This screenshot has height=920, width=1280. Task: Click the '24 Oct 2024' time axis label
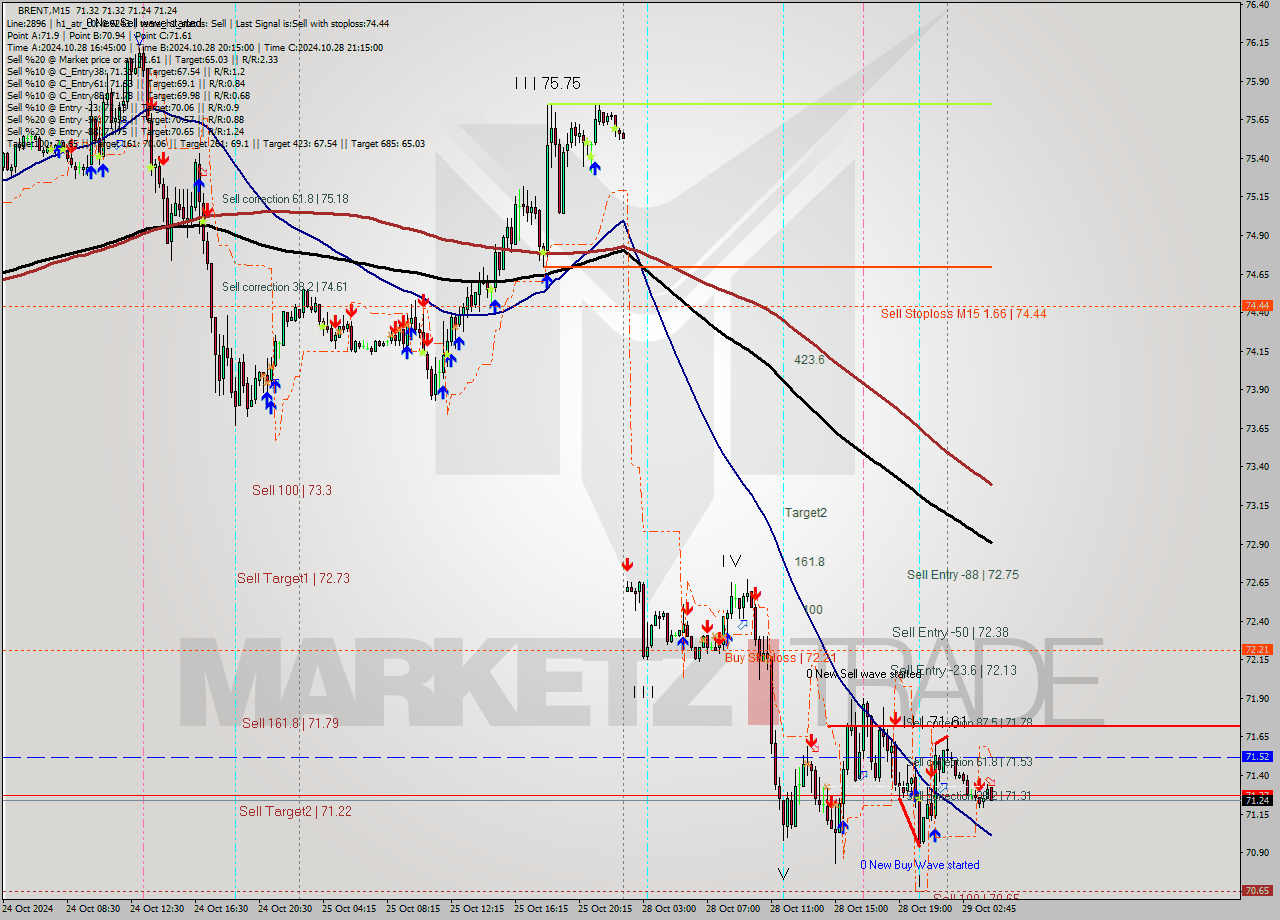point(27,909)
